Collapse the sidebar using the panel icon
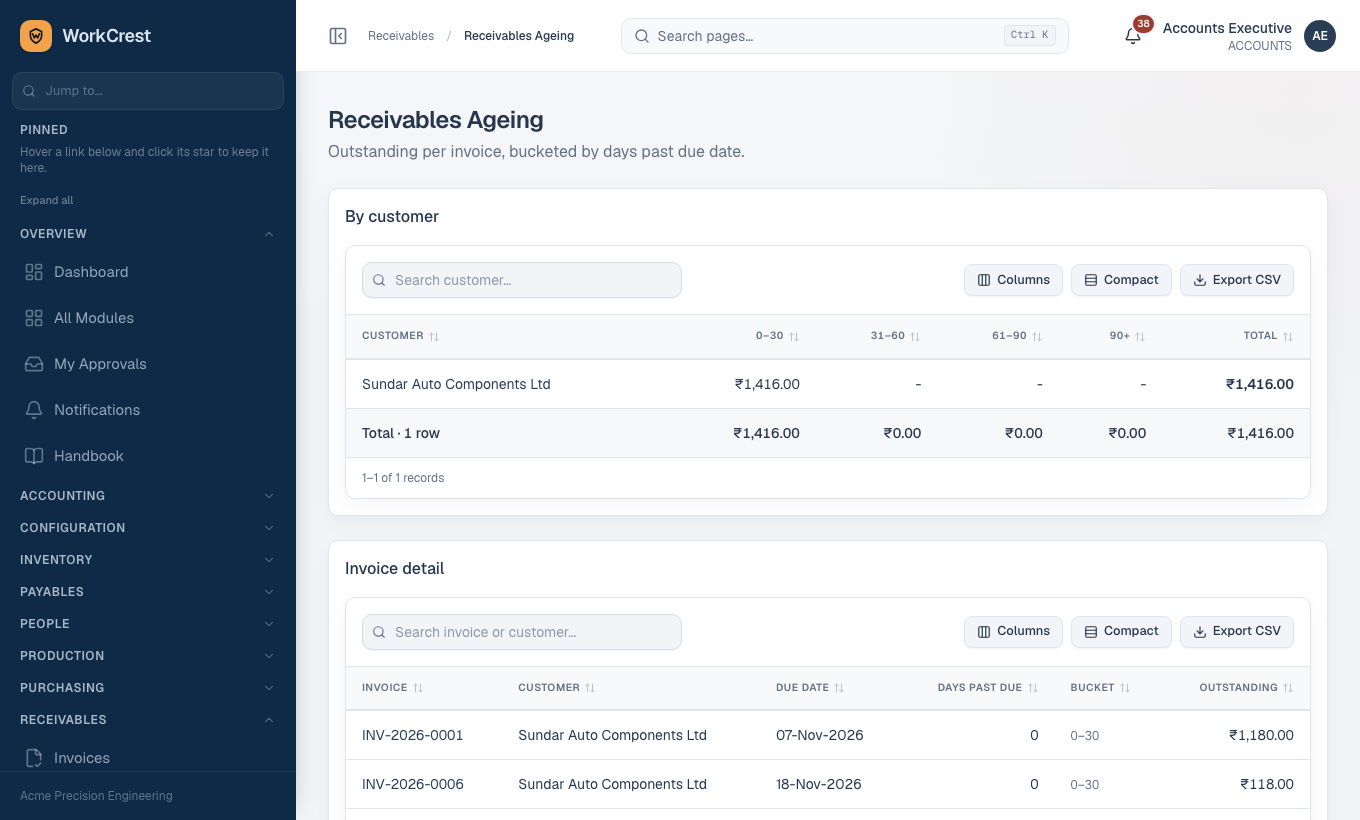The width and height of the screenshot is (1360, 820). point(338,36)
